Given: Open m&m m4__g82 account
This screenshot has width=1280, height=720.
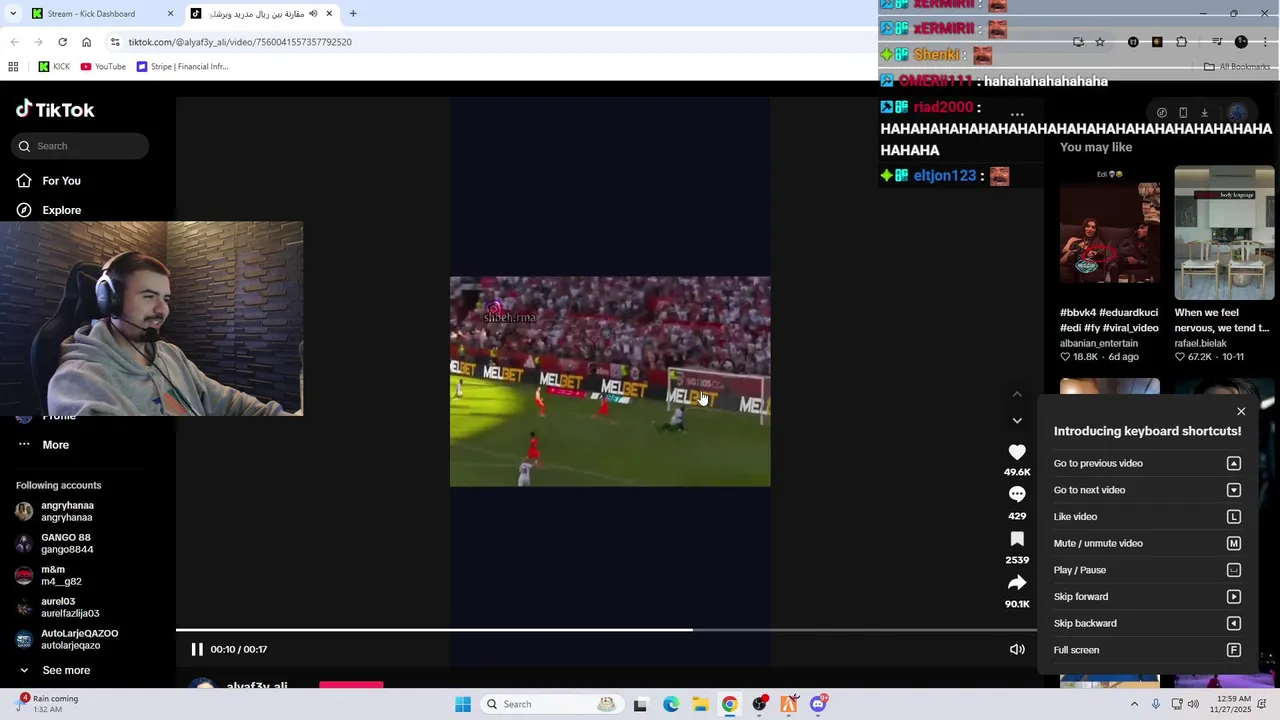Looking at the screenshot, I should coord(60,575).
